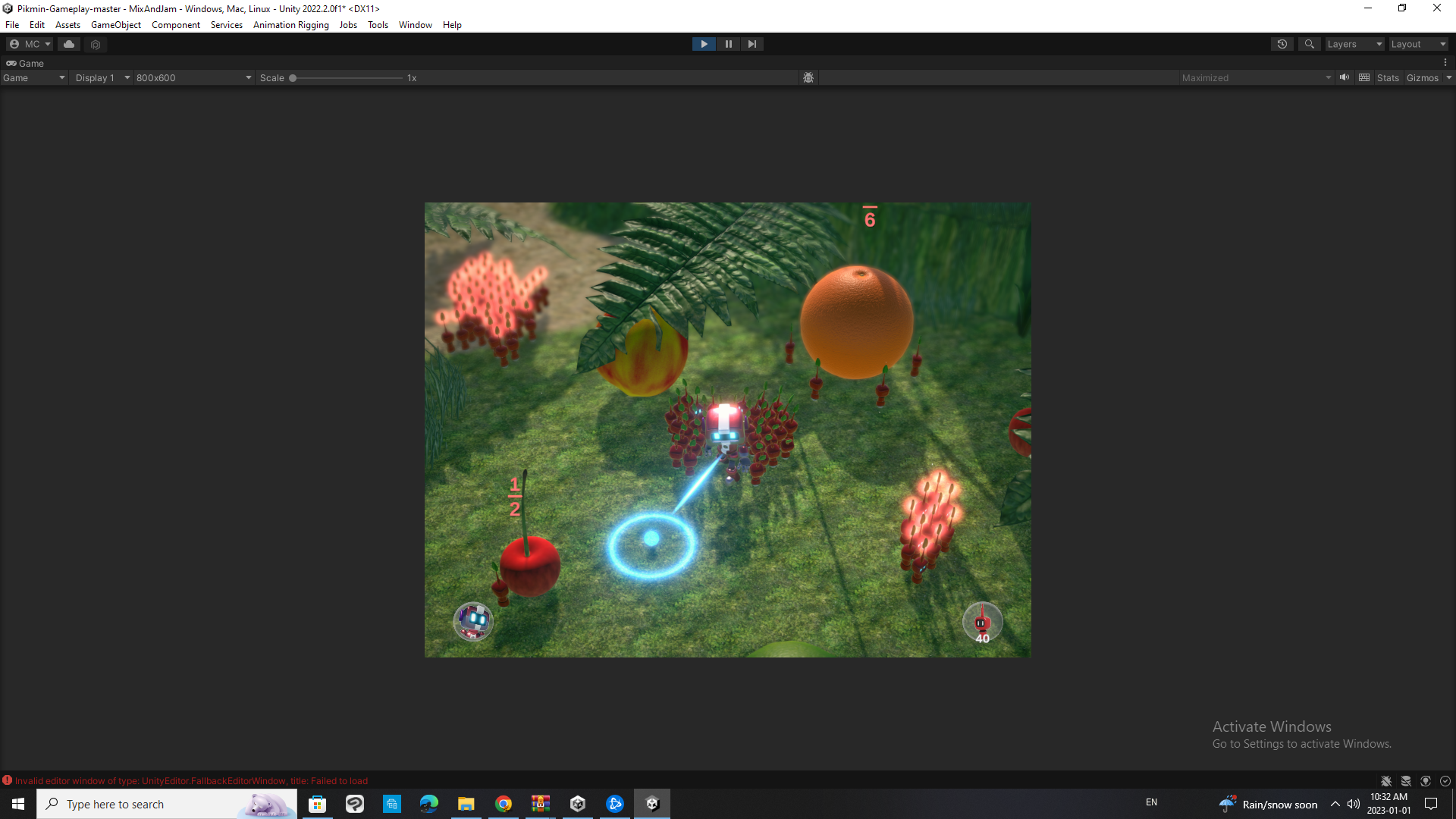Click the Pikmin counter icon showing 40
The width and height of the screenshot is (1456, 819).
click(982, 623)
